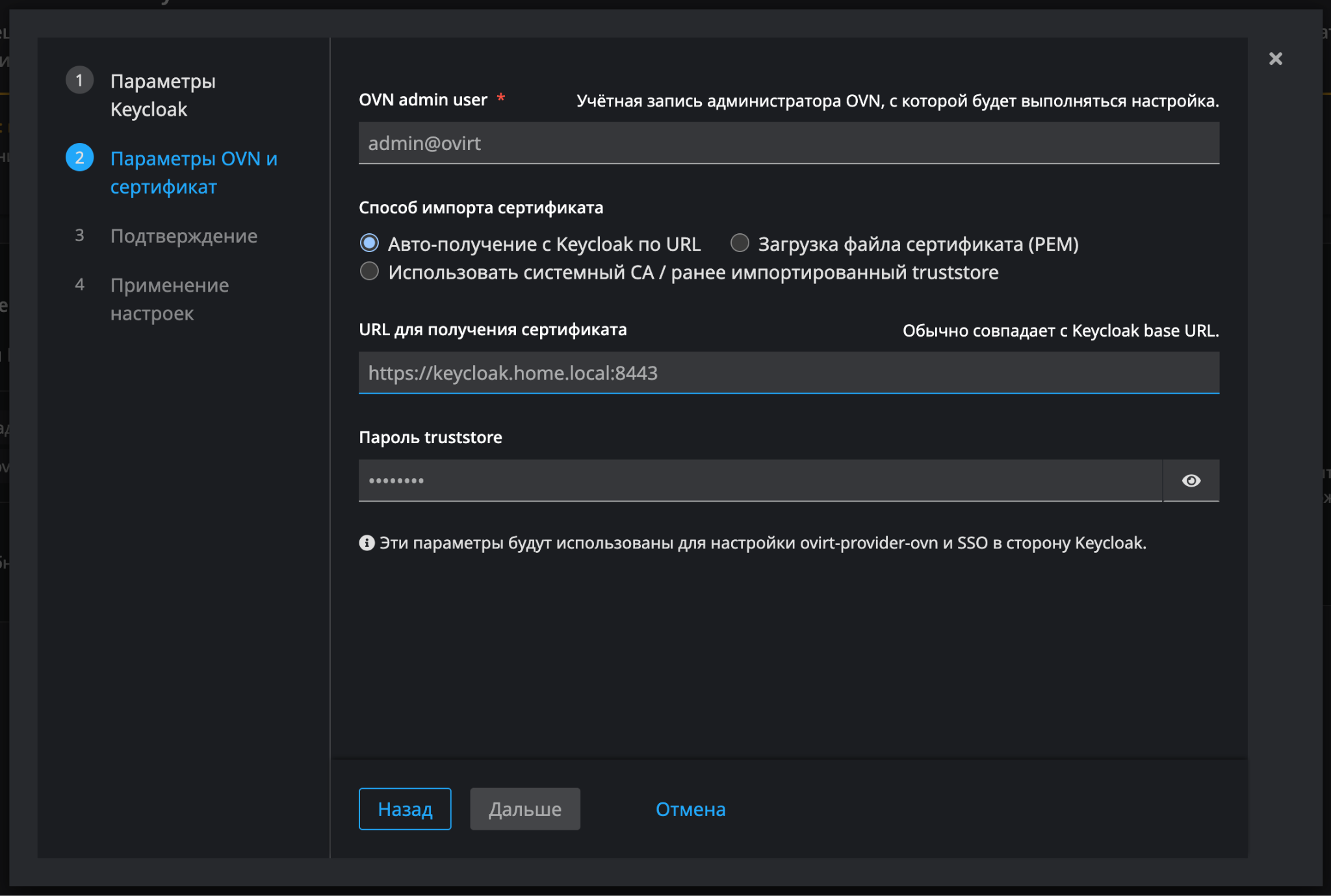
Task: Click the step 3 number
Action: (79, 235)
